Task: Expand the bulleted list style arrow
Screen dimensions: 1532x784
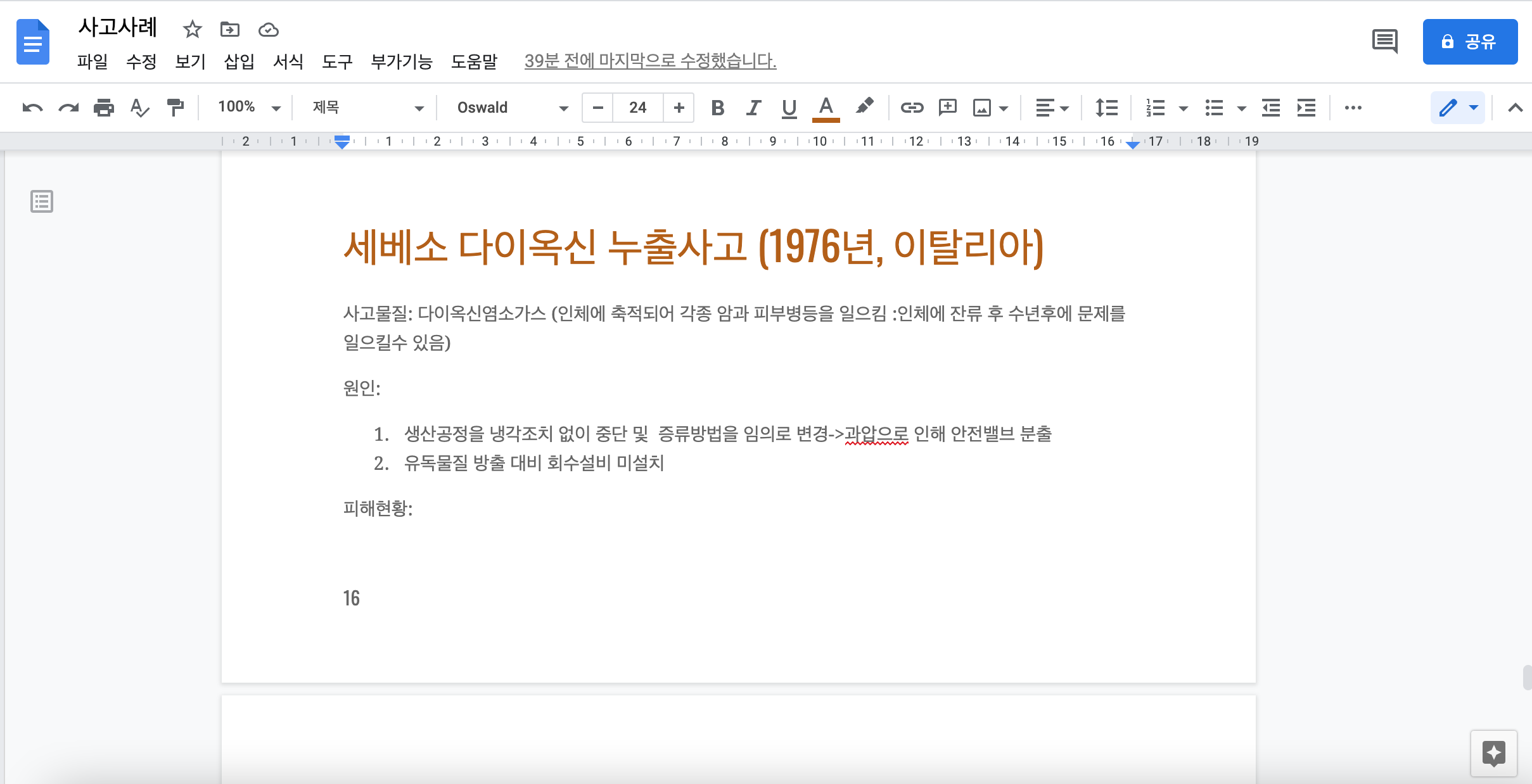Action: click(1242, 108)
